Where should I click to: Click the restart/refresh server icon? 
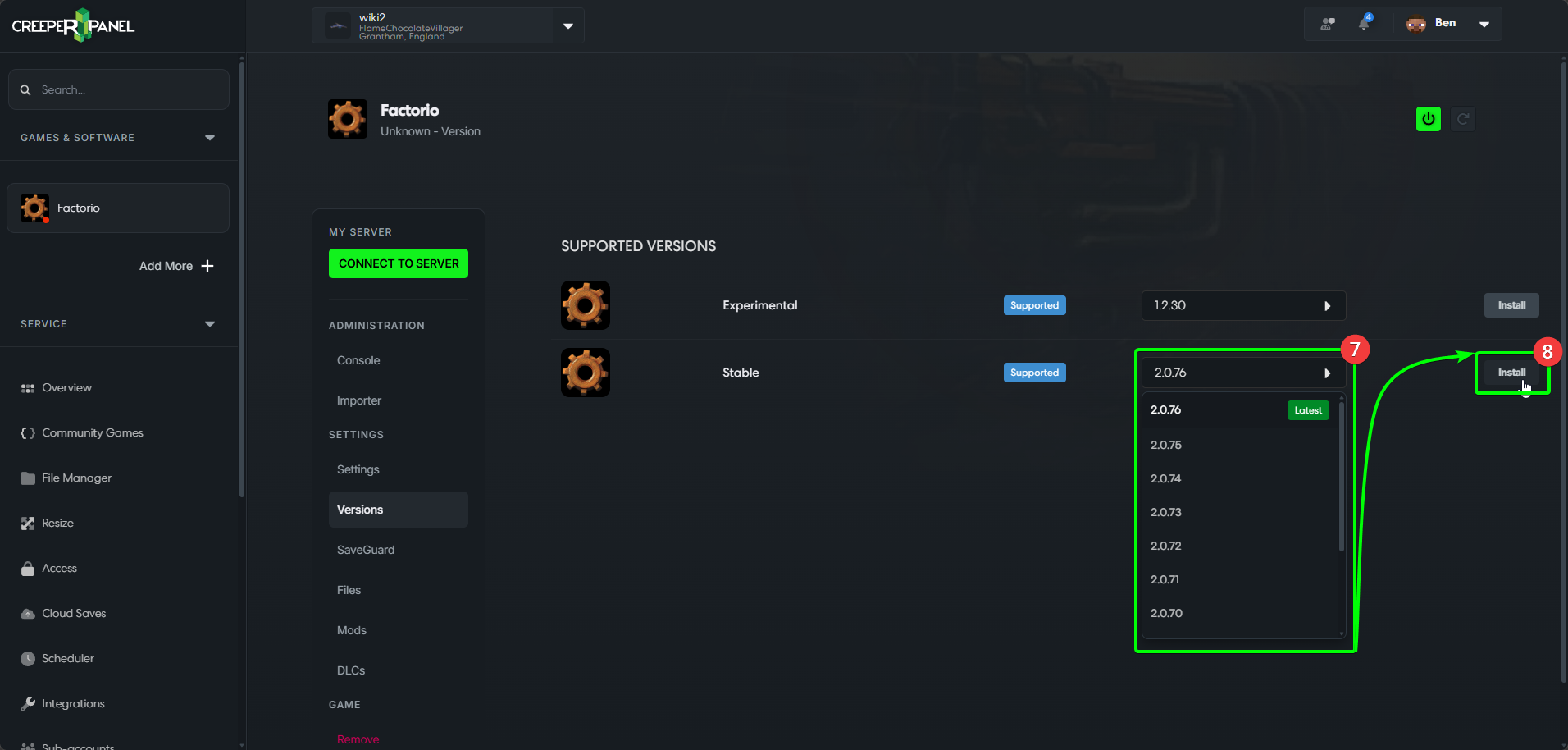1463,118
